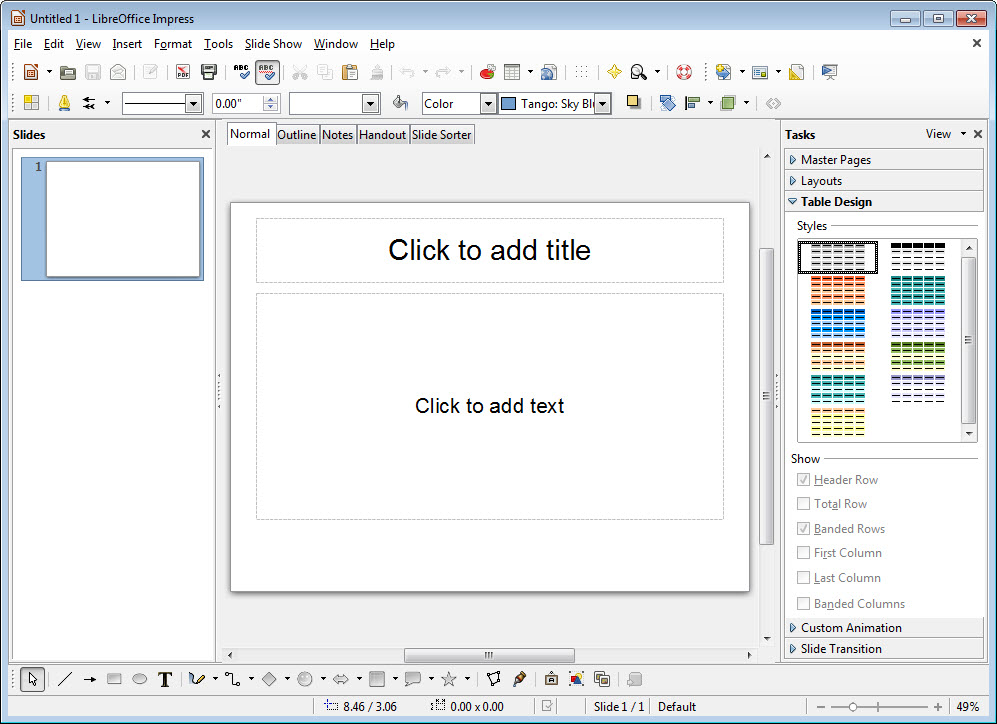Insert a table icon

click(x=512, y=72)
